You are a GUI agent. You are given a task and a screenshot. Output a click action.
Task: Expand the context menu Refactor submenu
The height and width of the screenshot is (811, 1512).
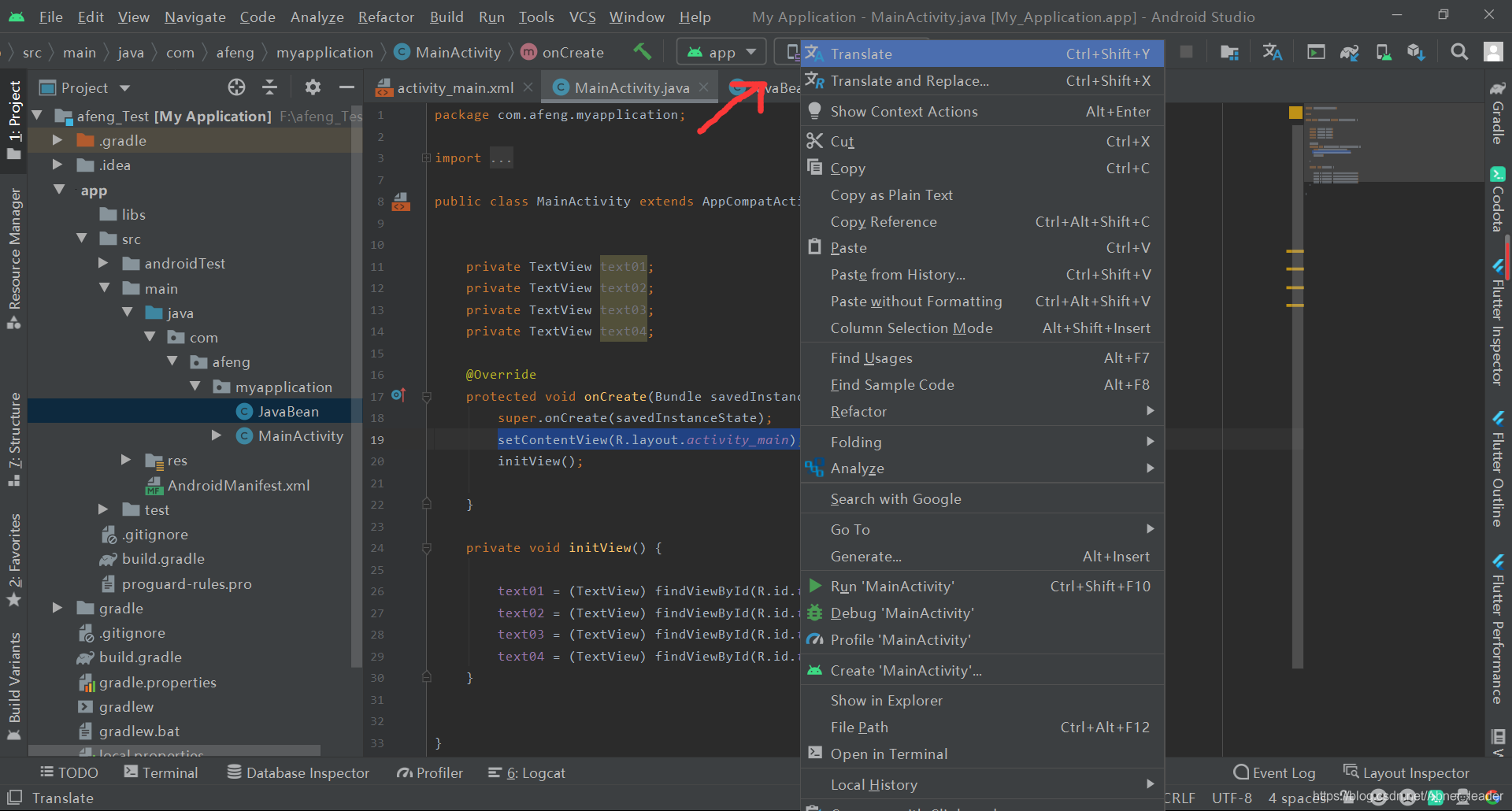(982, 411)
